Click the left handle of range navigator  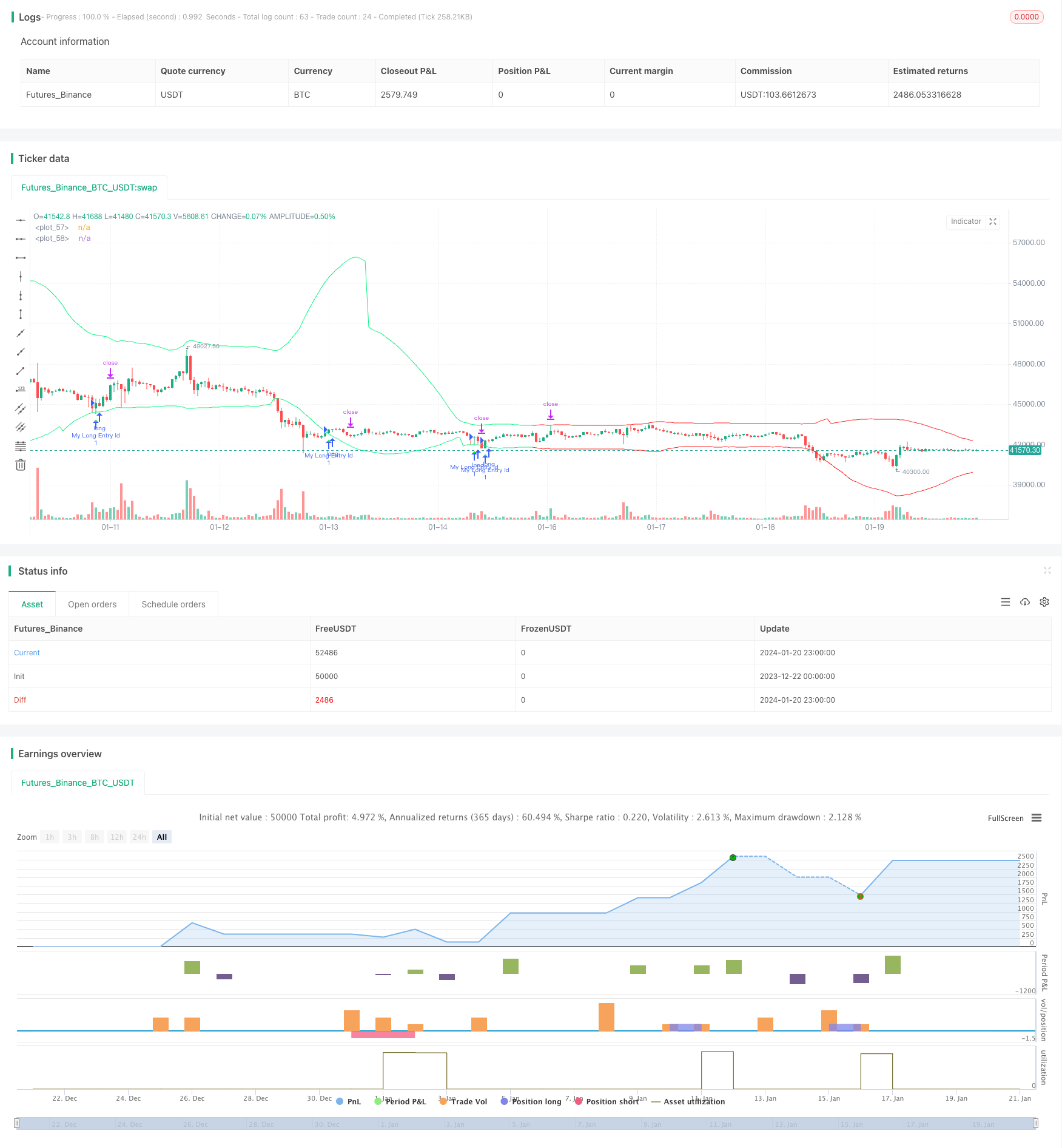pos(17,1123)
